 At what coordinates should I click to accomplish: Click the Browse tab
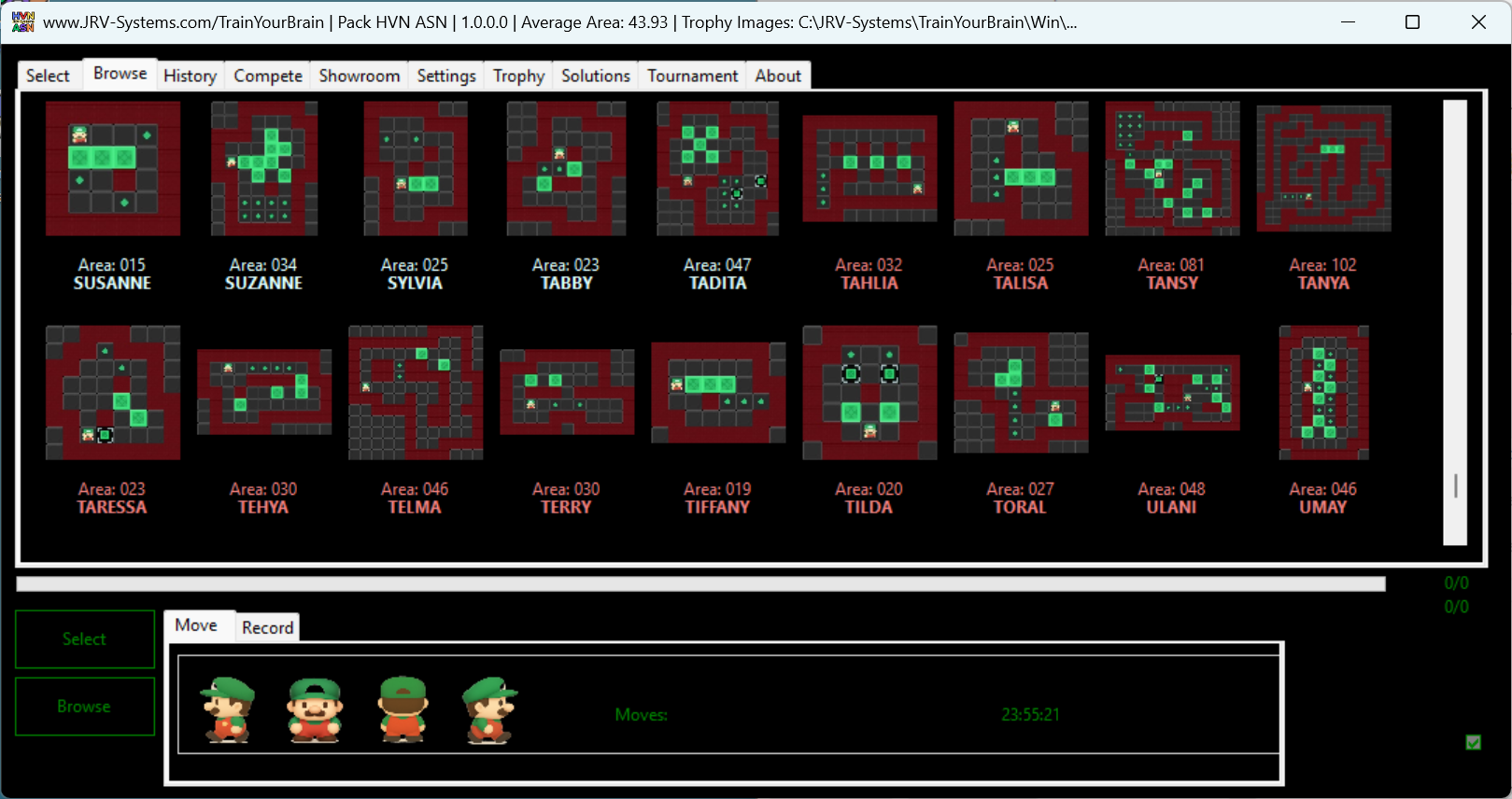click(120, 73)
